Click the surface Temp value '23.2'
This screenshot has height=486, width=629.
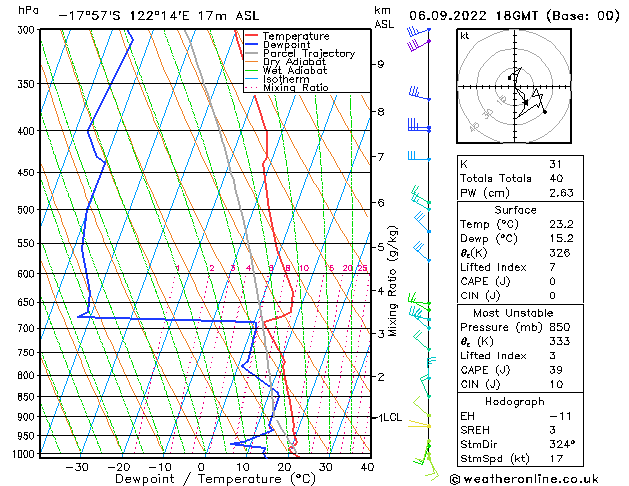click(561, 224)
